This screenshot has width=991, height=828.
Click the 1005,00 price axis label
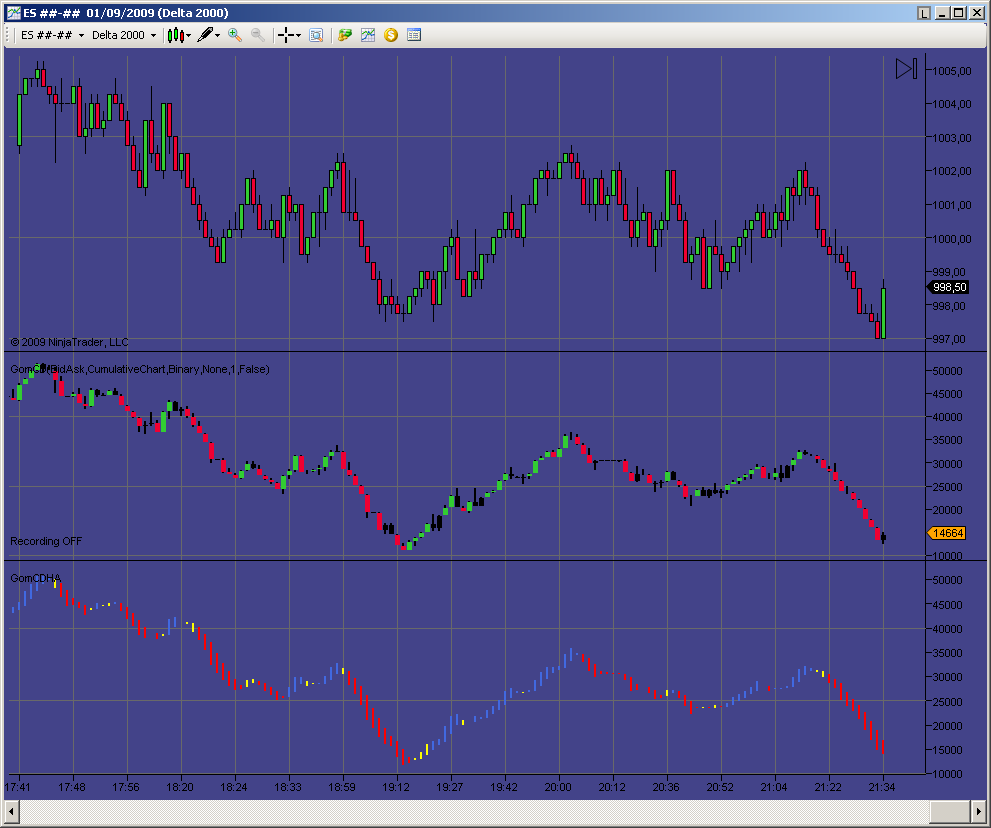tap(952, 71)
